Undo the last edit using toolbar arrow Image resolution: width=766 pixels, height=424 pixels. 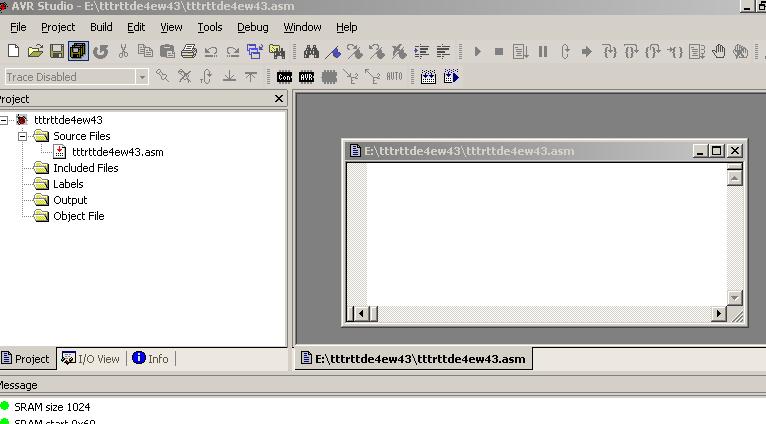(211, 51)
